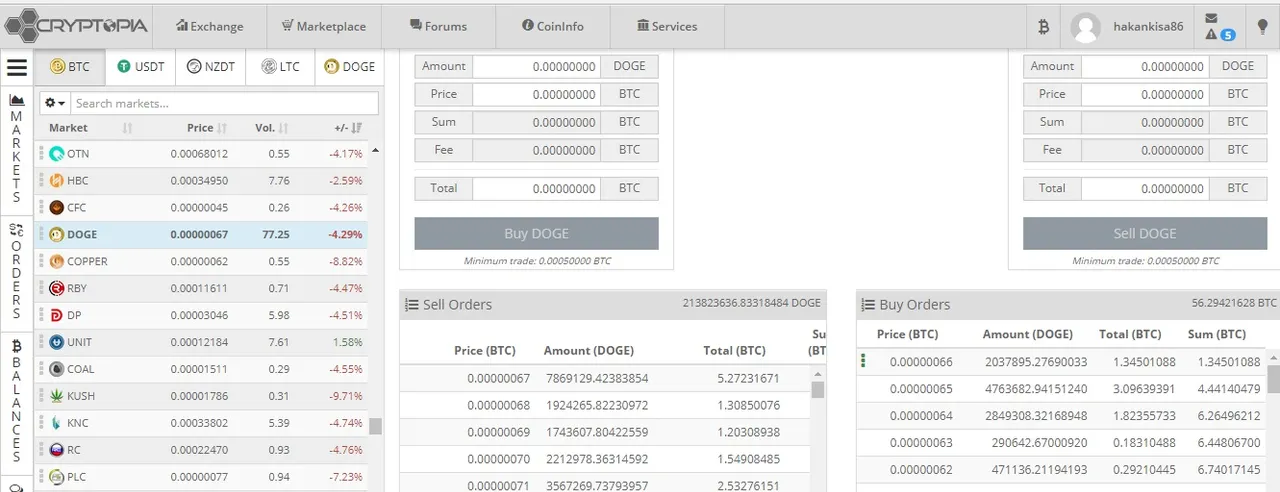Open the hakankisa86 account menu
The image size is (1280, 492).
click(1148, 27)
